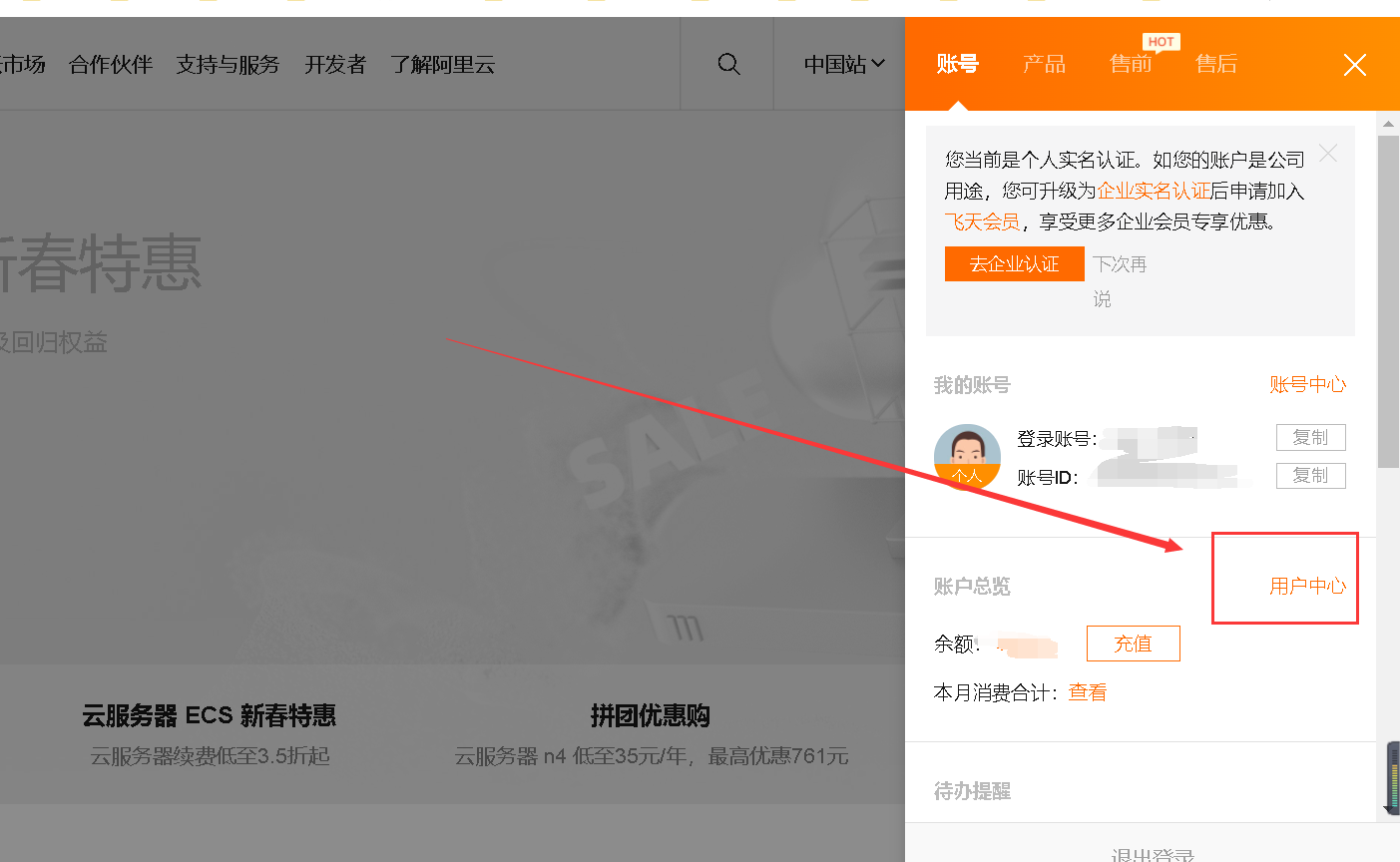This screenshot has height=862, width=1400.
Task: Dismiss the enterprise verification notice
Action: click(x=1328, y=153)
